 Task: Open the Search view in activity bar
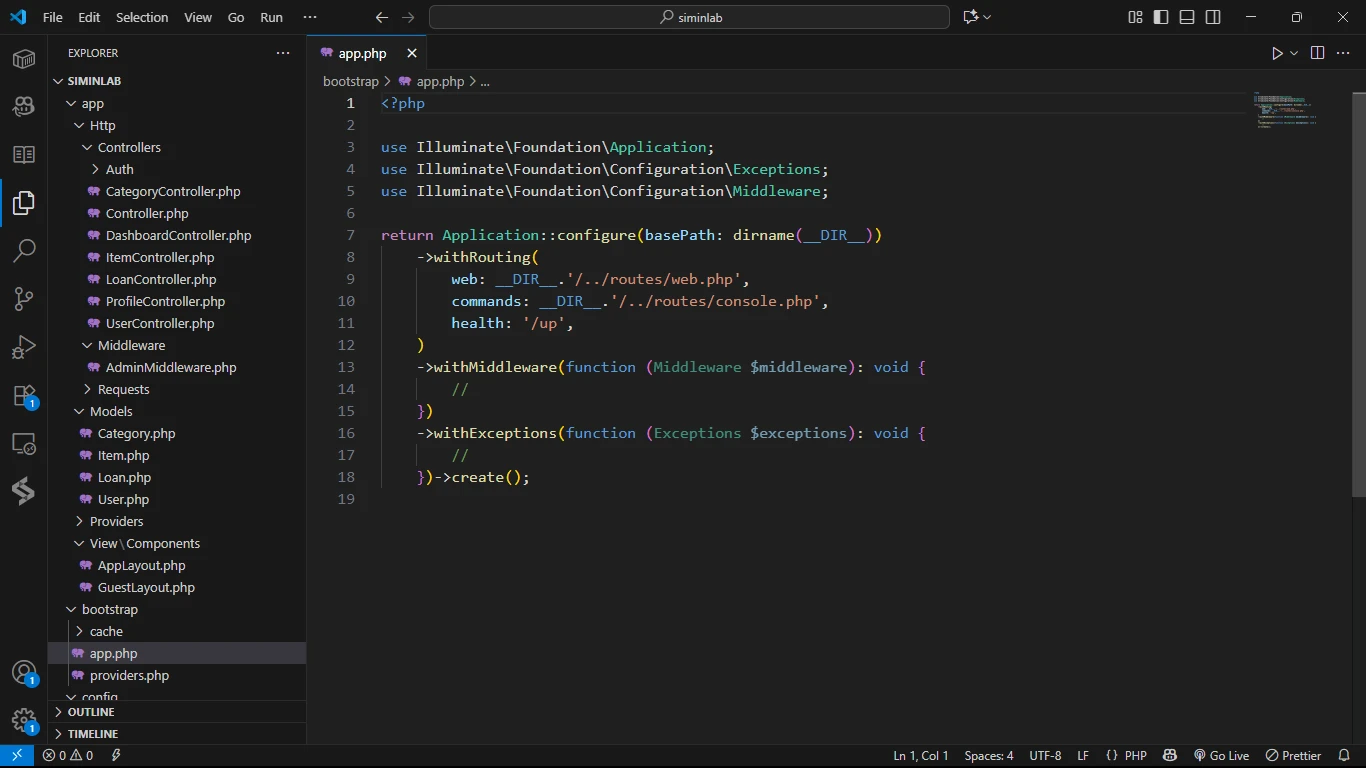(x=24, y=250)
